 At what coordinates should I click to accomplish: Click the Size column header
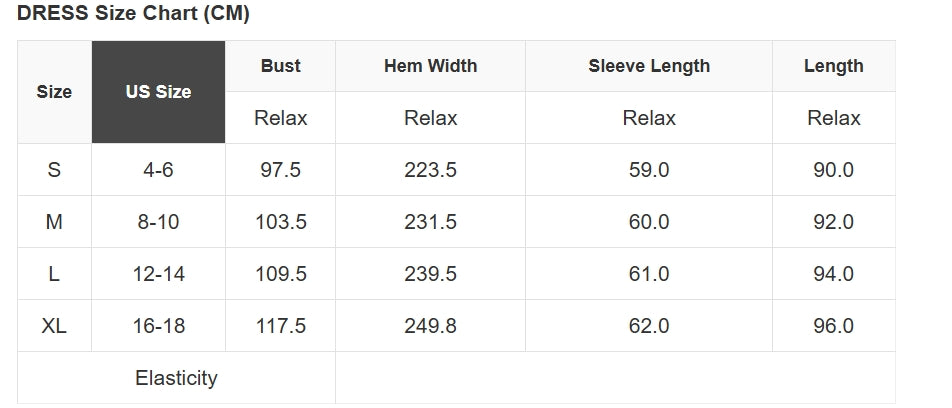click(x=54, y=92)
